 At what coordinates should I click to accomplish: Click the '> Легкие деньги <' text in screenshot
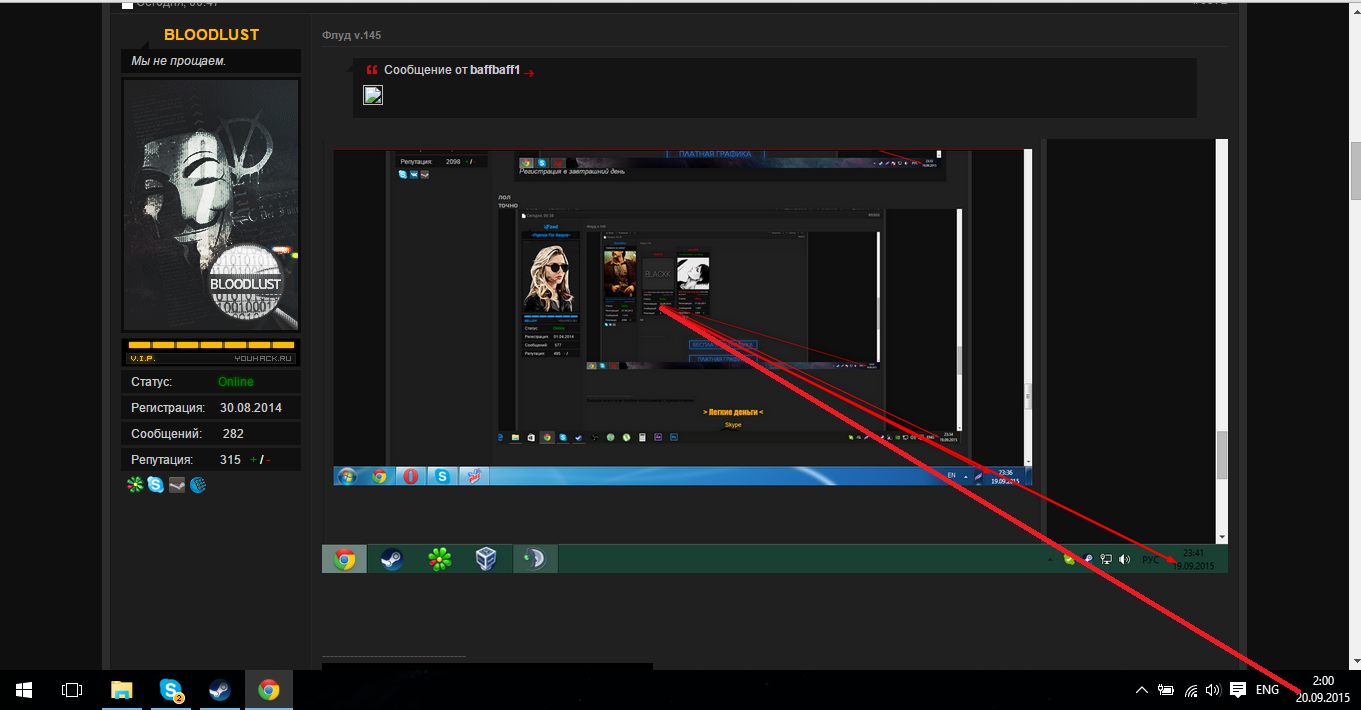coord(732,412)
